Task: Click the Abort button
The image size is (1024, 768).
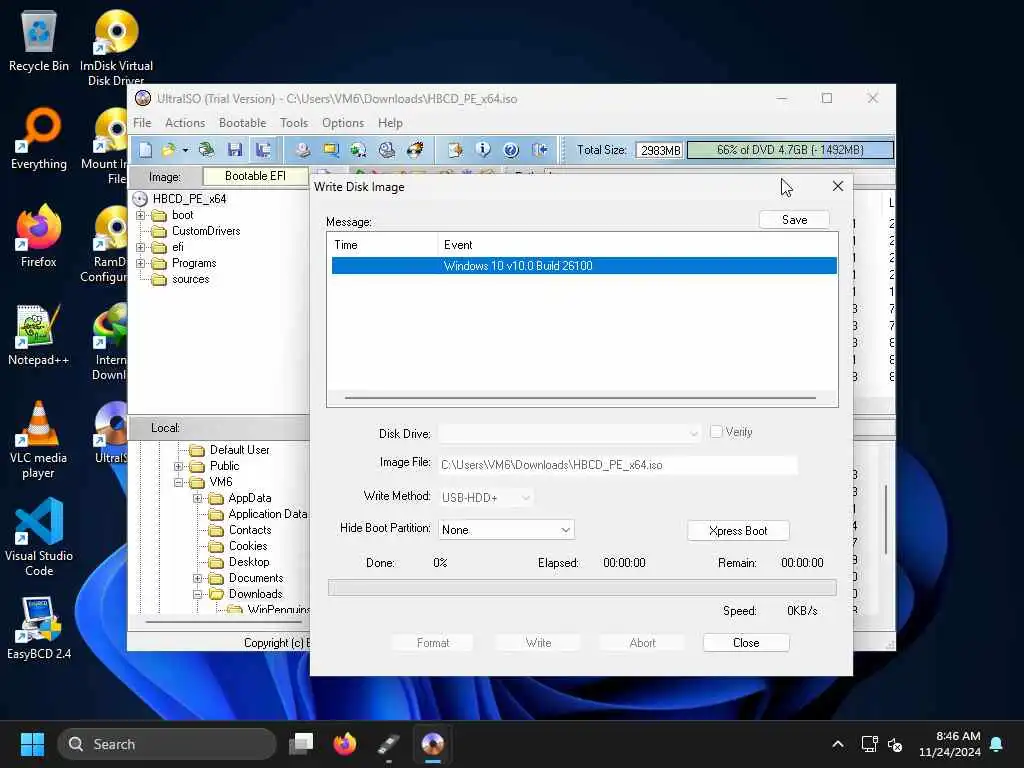Action: click(x=642, y=643)
